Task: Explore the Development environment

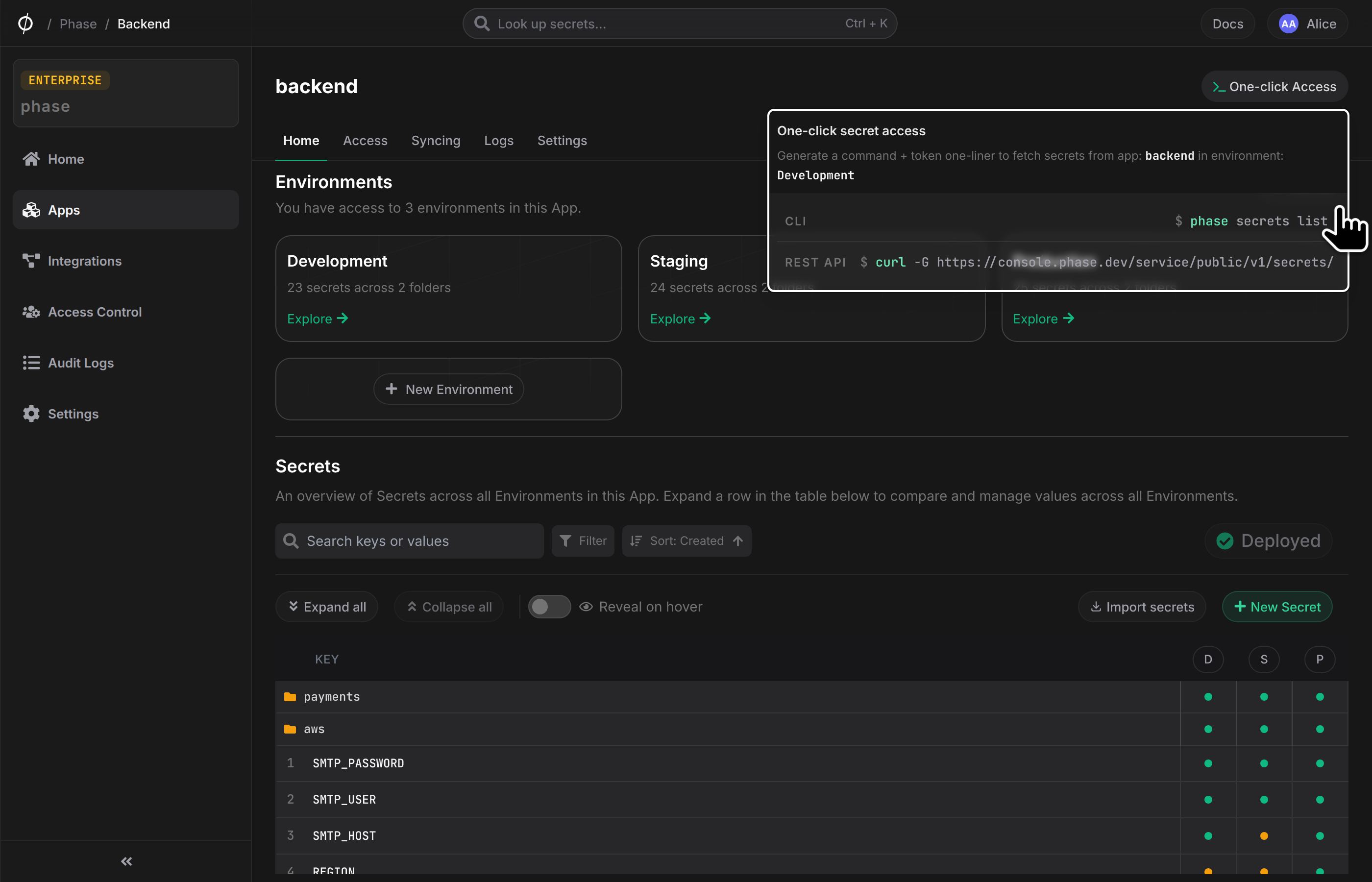Action: click(317, 318)
